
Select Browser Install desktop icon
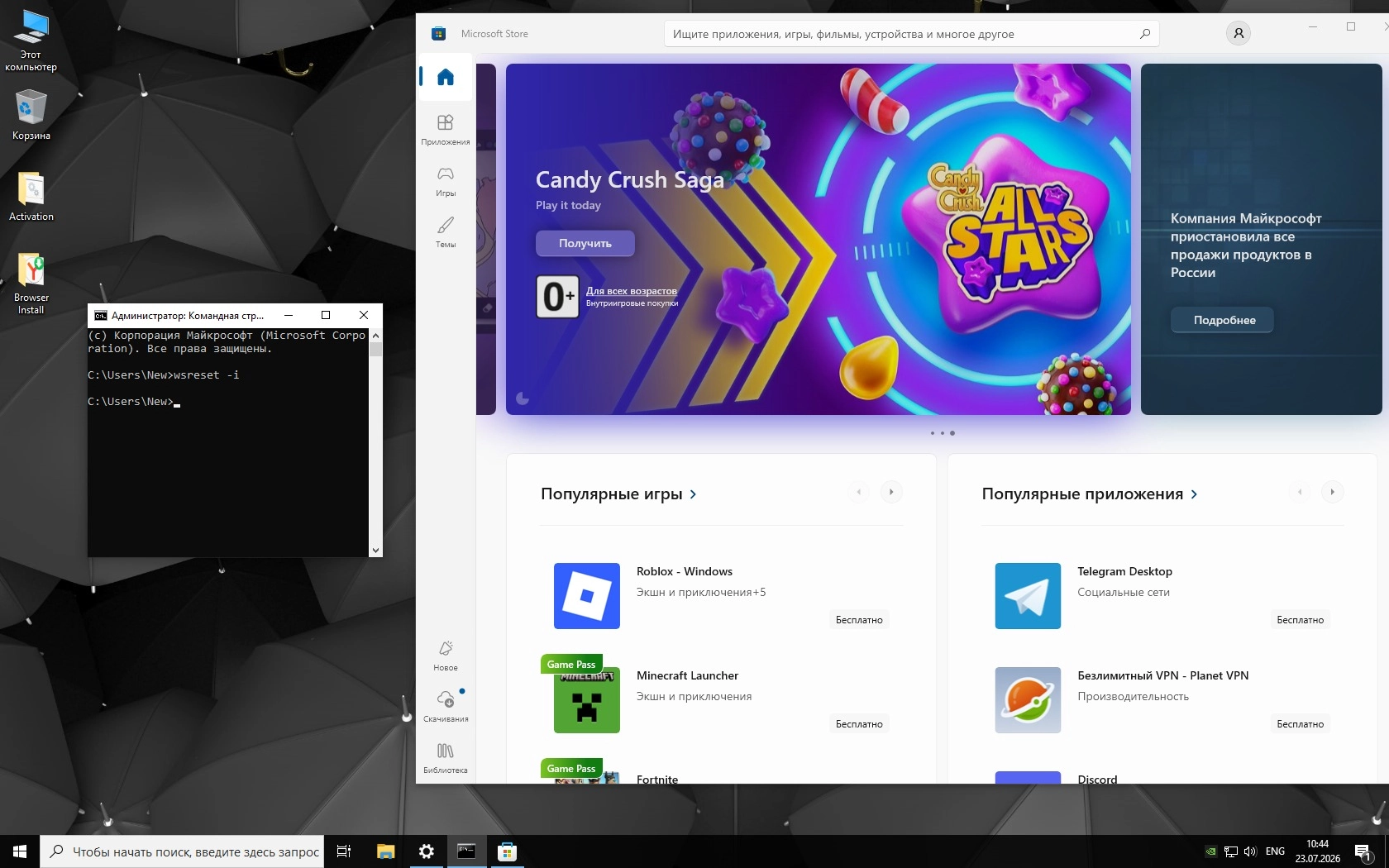pyautogui.click(x=31, y=284)
